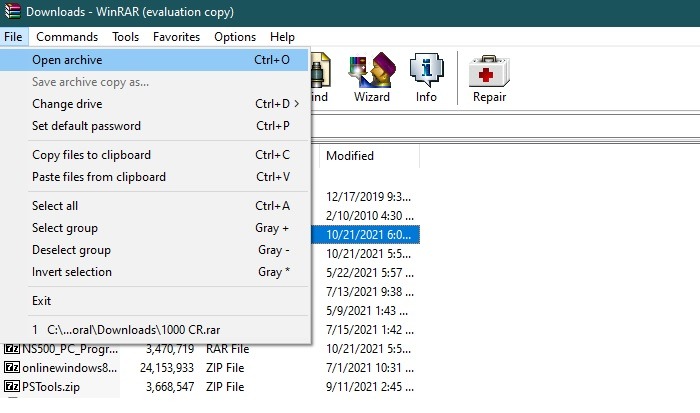700x413 pixels.
Task: Sort by the Modified column header
Action: (369, 156)
